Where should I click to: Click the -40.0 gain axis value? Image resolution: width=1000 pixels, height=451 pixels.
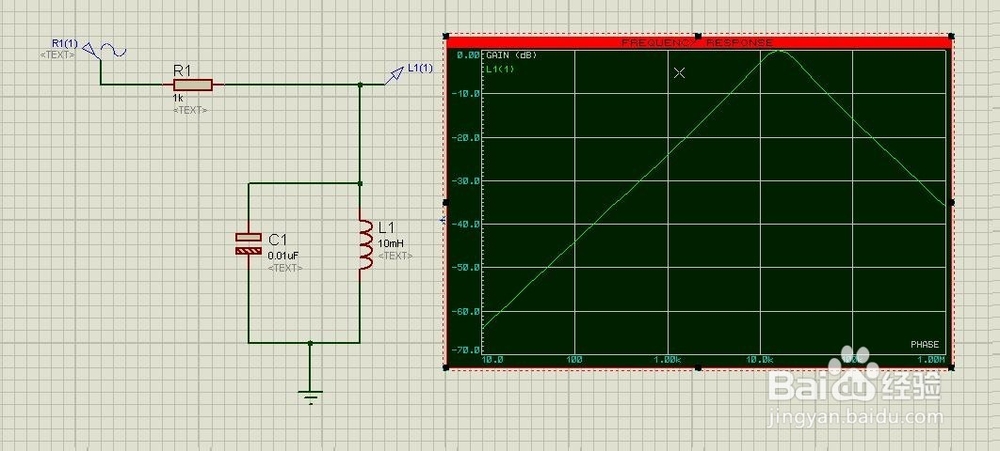coord(465,224)
